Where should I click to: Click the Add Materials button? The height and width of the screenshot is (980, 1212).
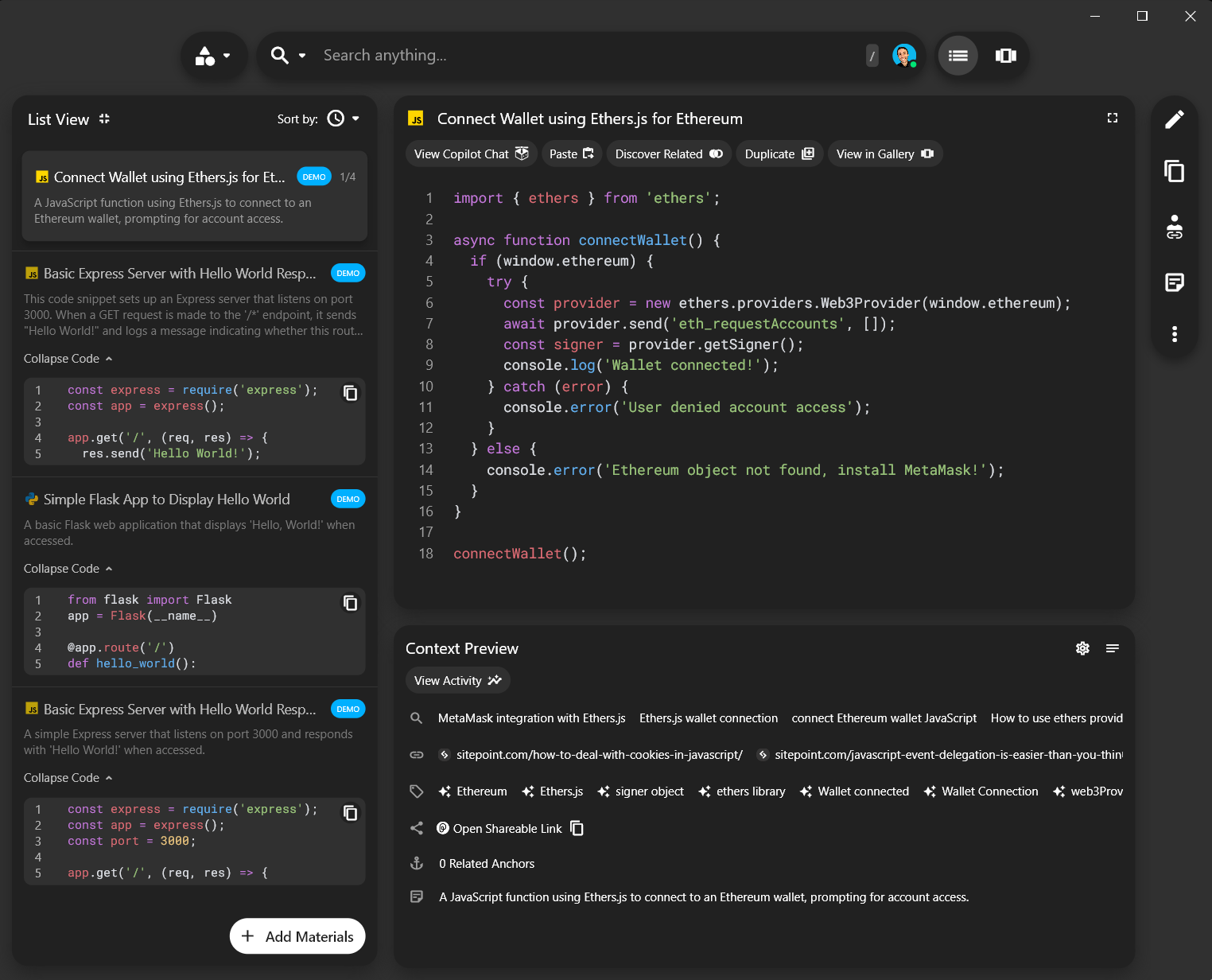tap(297, 936)
